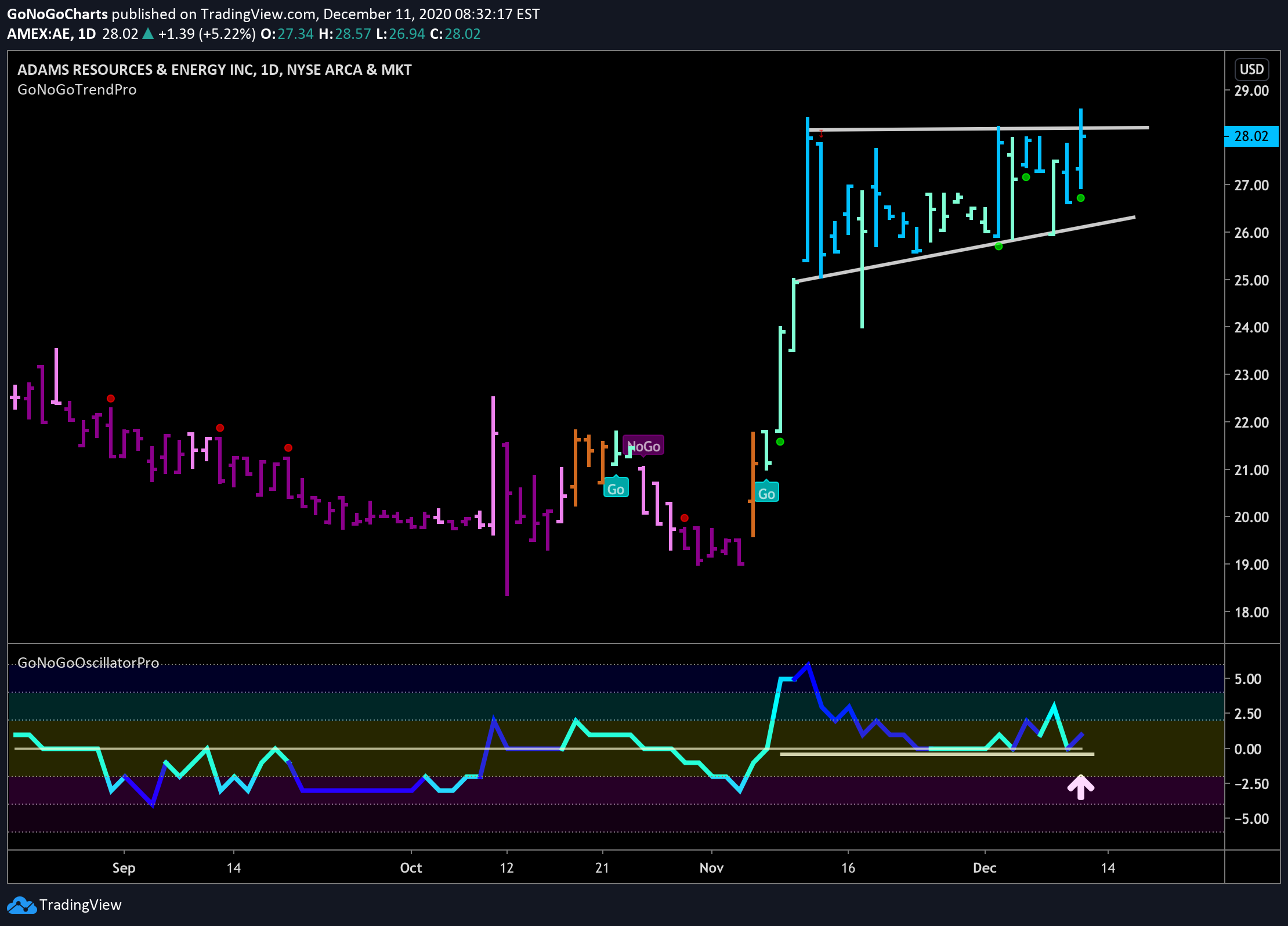Image resolution: width=1288 pixels, height=926 pixels.
Task: Click the 18.00 price axis label
Action: coord(1251,612)
